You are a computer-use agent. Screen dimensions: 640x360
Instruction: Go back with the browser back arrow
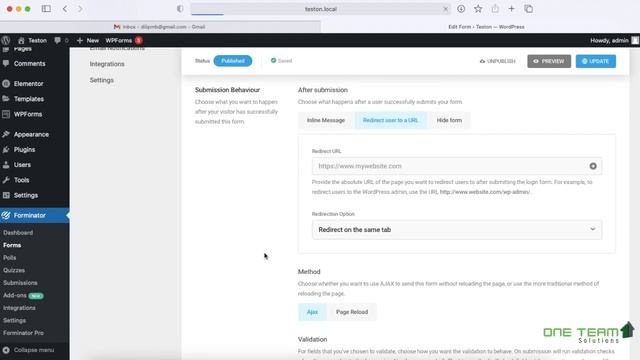point(65,9)
